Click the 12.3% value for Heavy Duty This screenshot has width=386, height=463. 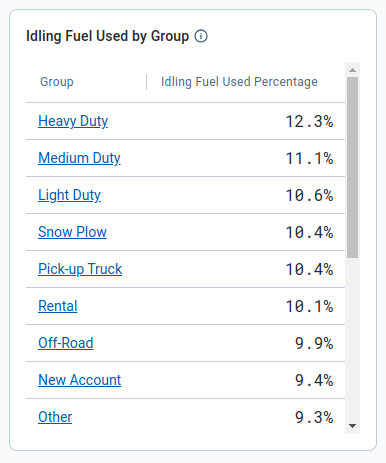309,121
